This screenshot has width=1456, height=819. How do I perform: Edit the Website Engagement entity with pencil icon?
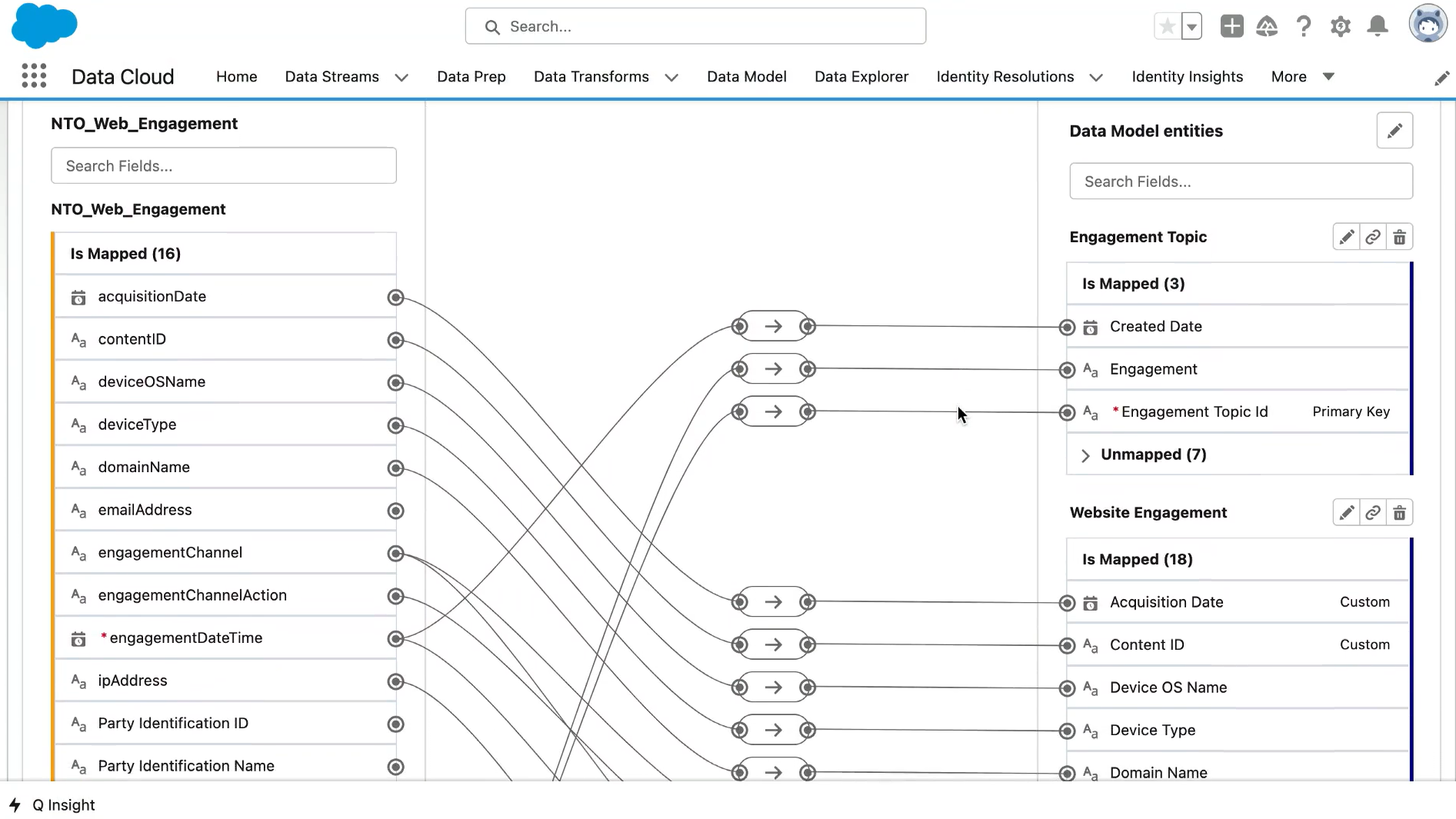pos(1346,512)
